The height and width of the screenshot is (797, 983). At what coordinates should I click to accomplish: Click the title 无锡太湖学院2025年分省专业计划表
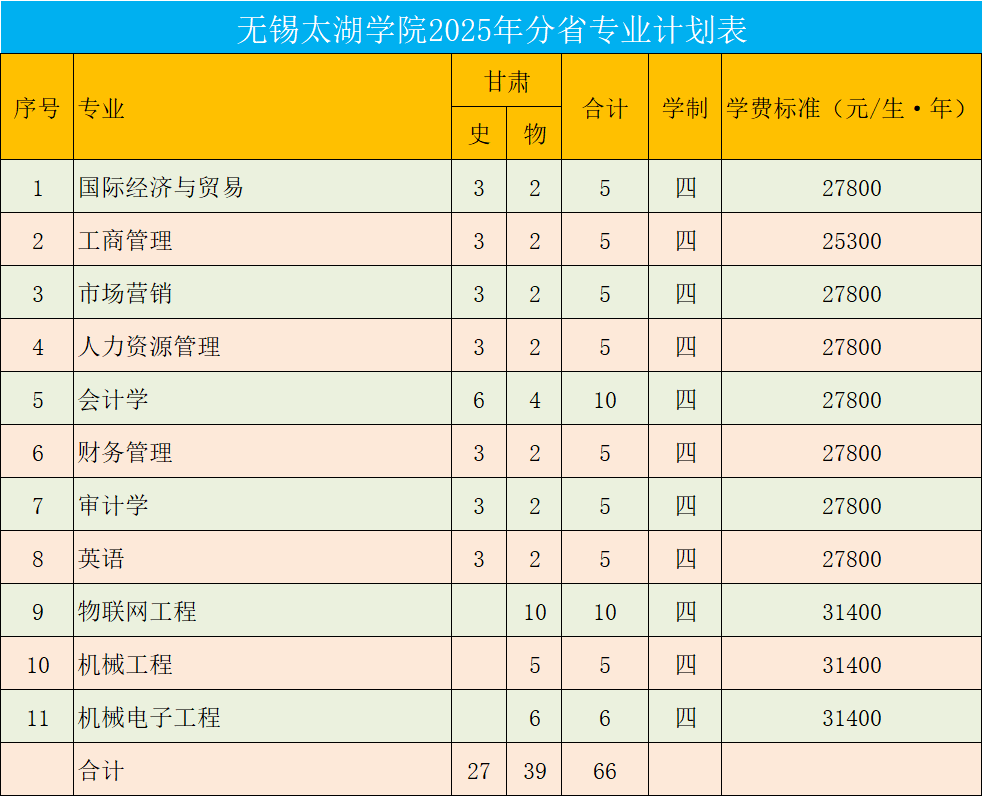[492, 29]
